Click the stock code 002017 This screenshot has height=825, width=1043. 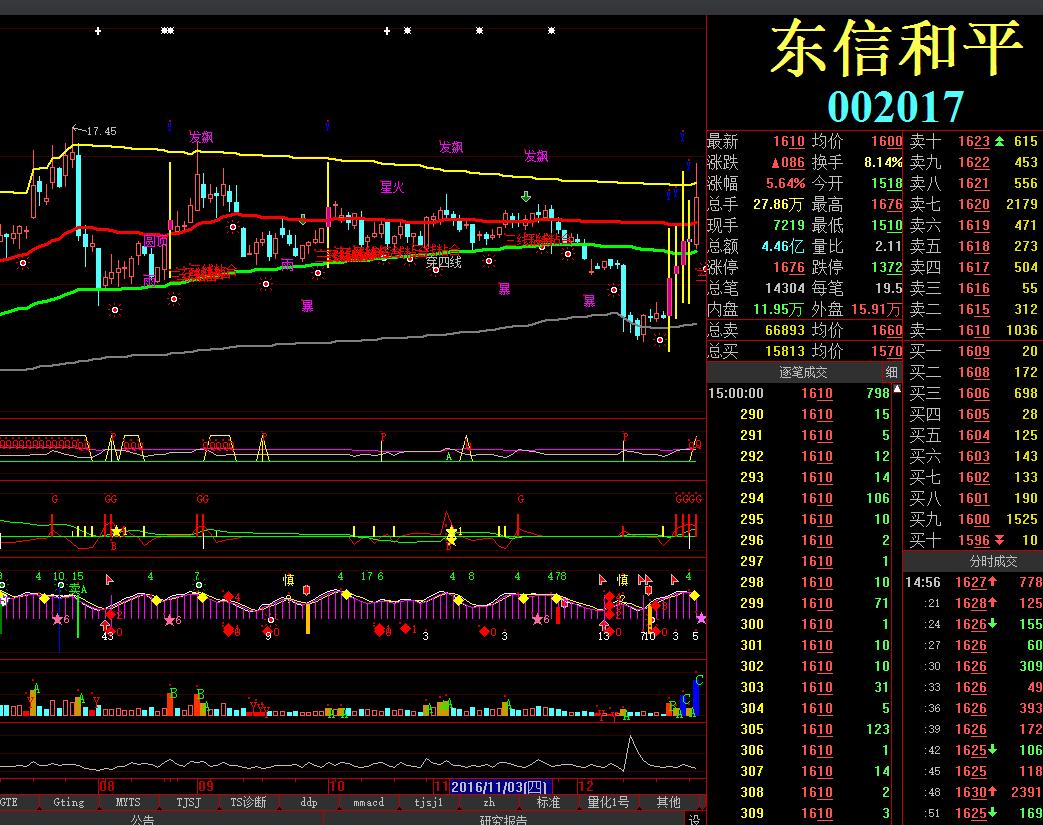coord(895,106)
